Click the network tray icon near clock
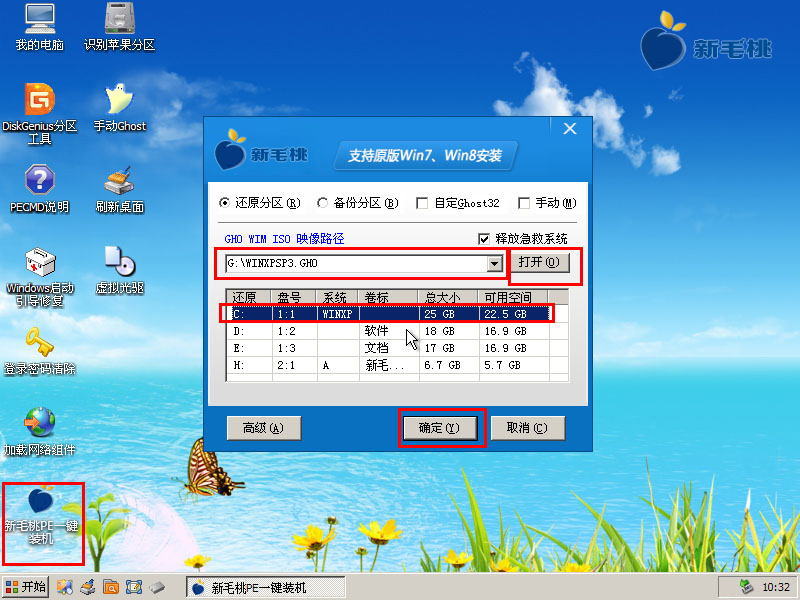This screenshot has width=800, height=600. [746, 587]
